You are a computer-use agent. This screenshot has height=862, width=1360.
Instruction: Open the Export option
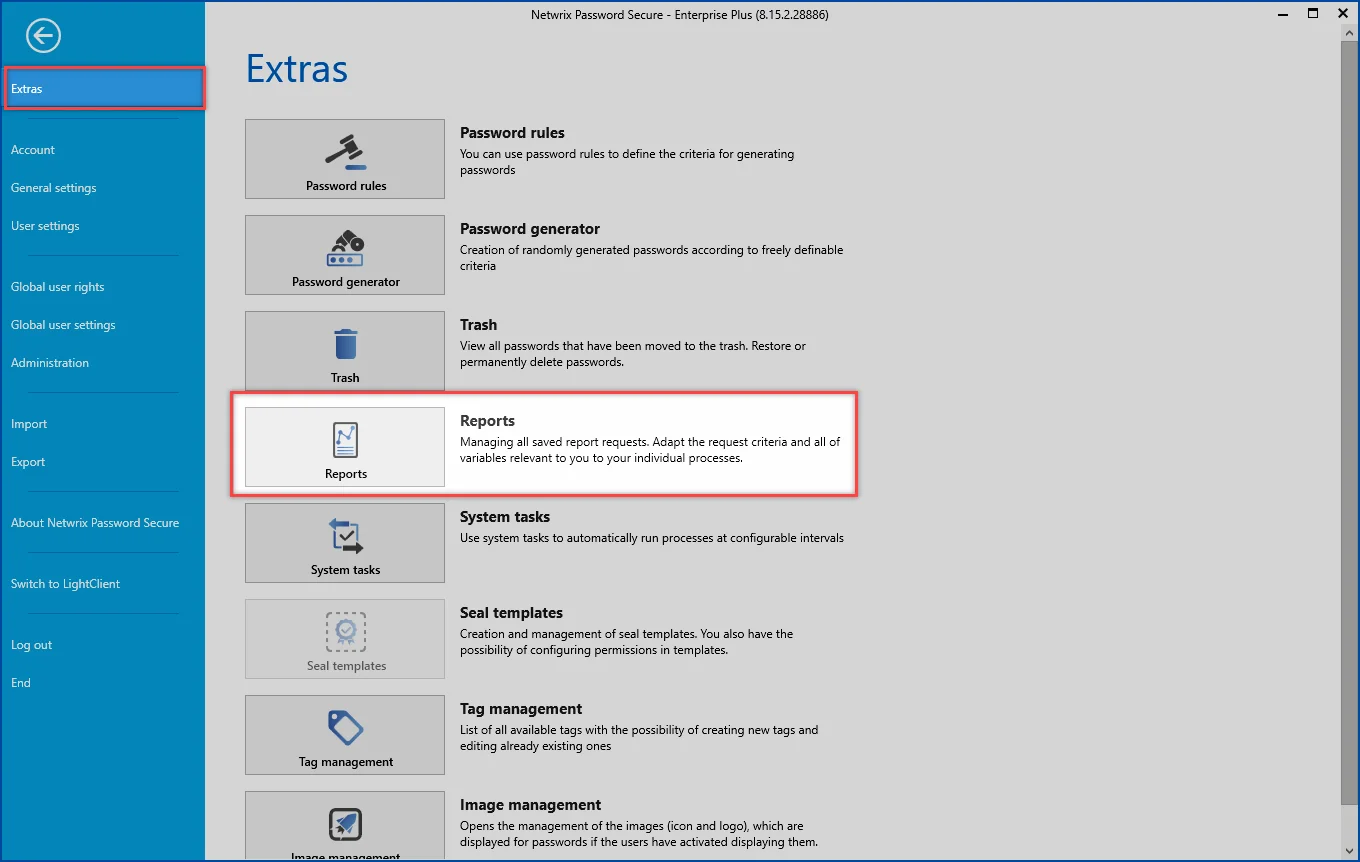28,462
